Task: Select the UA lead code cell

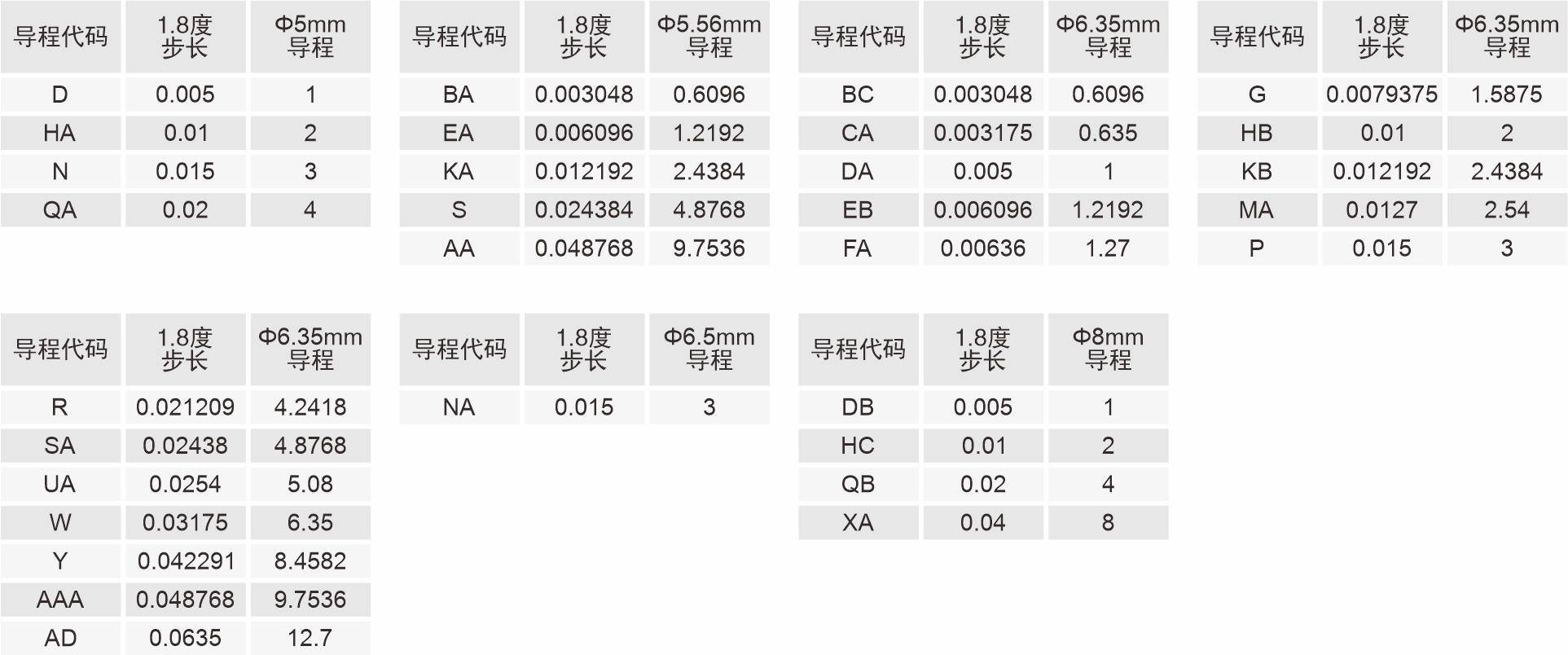Action: point(60,484)
